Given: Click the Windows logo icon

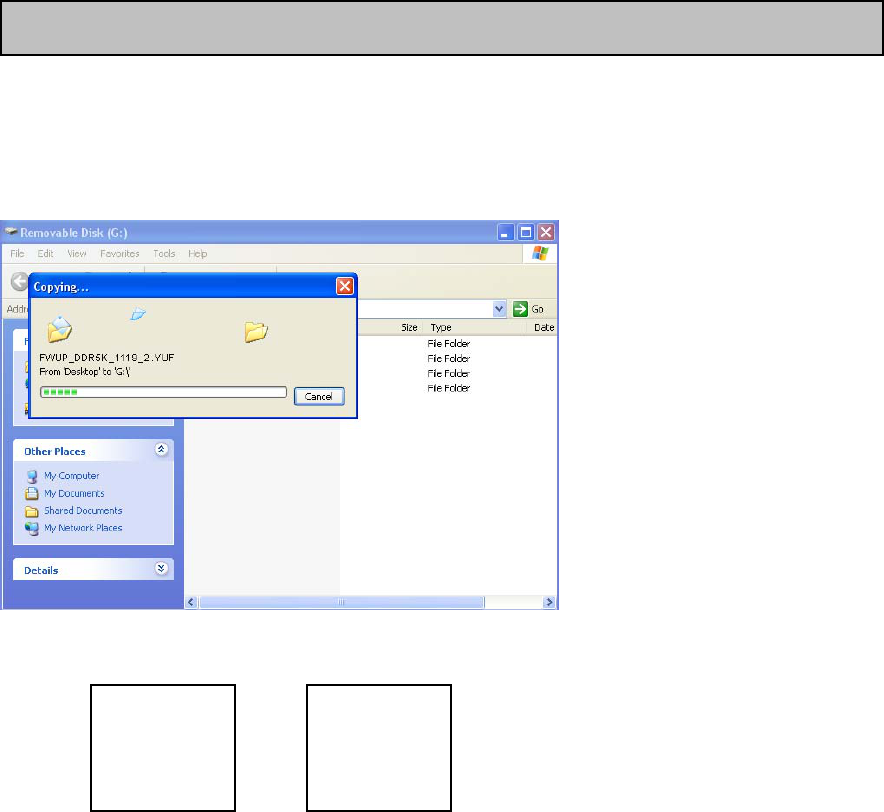Looking at the screenshot, I should (x=540, y=253).
